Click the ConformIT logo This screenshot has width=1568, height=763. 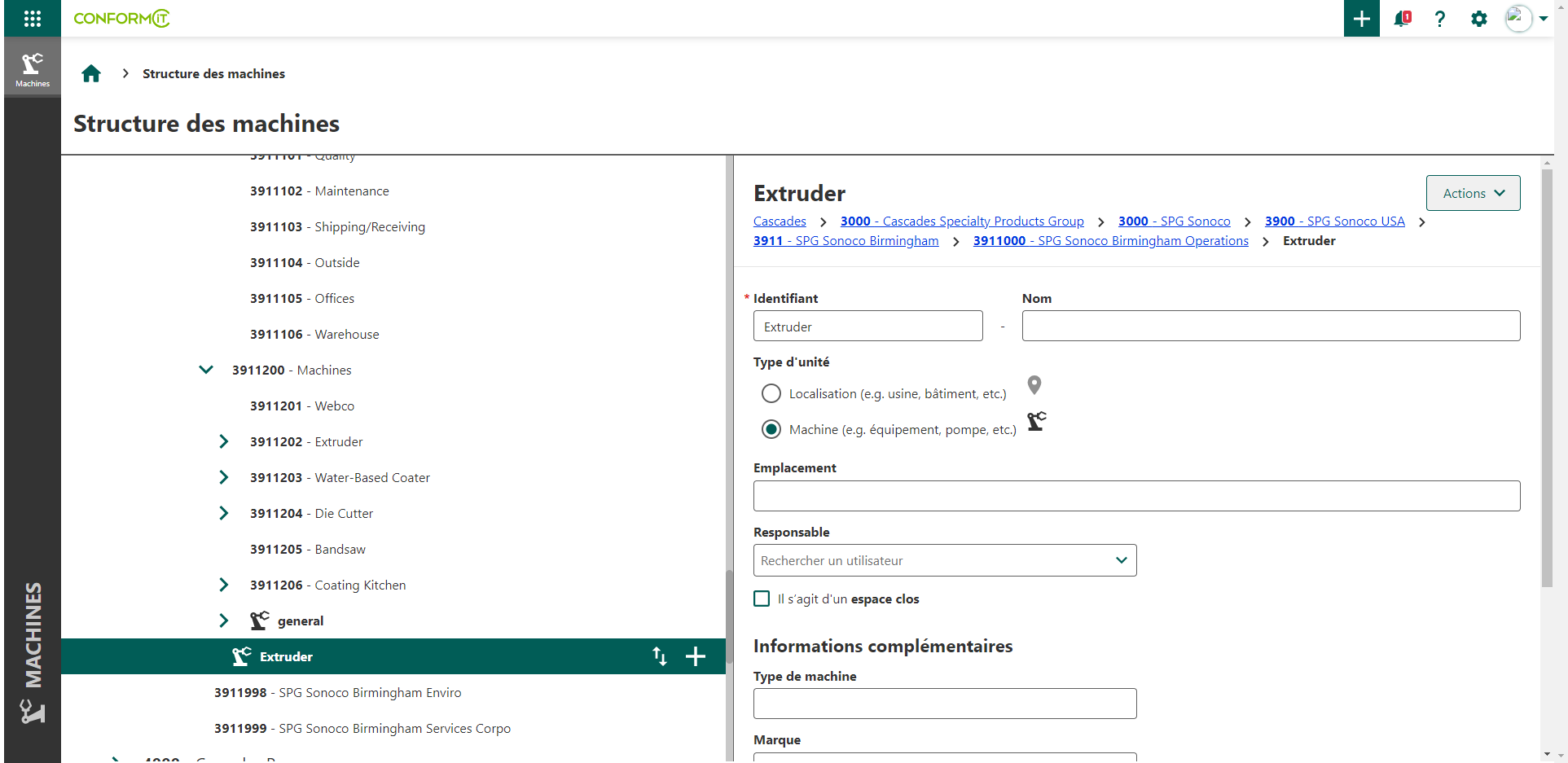(x=121, y=18)
